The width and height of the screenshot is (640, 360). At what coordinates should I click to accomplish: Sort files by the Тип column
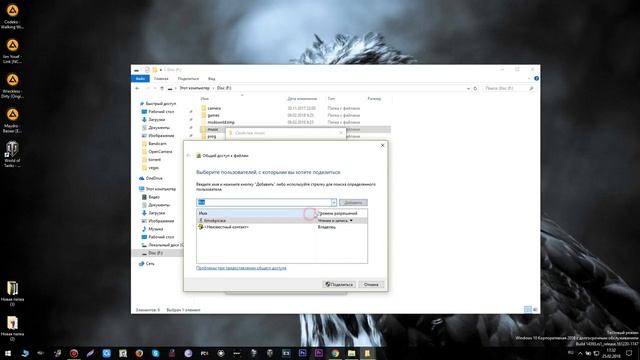click(331, 99)
